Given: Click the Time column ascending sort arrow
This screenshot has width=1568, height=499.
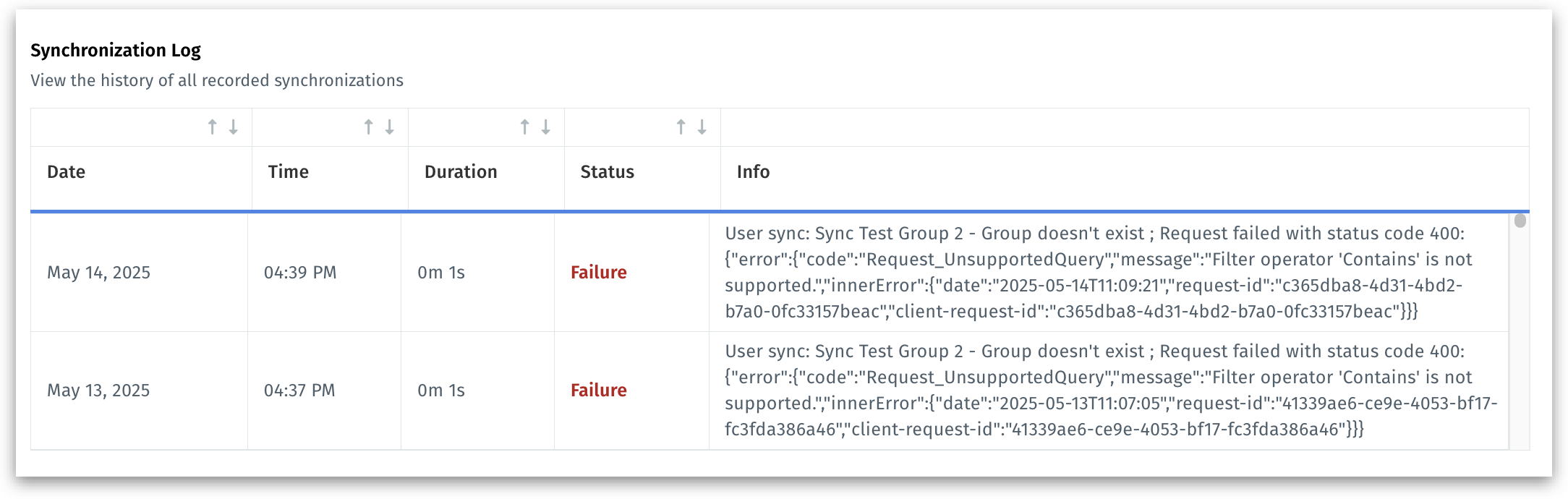Looking at the screenshot, I should [368, 127].
